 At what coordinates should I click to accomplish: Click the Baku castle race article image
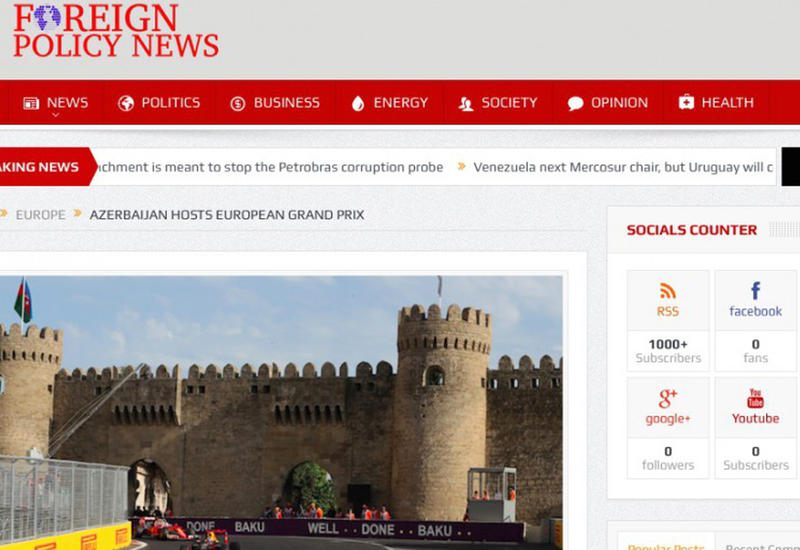pos(280,410)
